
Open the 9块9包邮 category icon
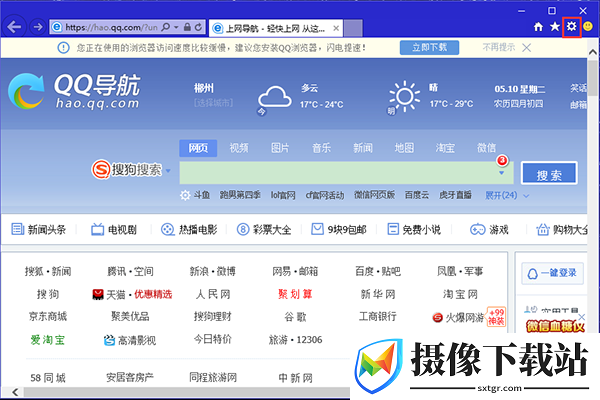[x=317, y=229]
